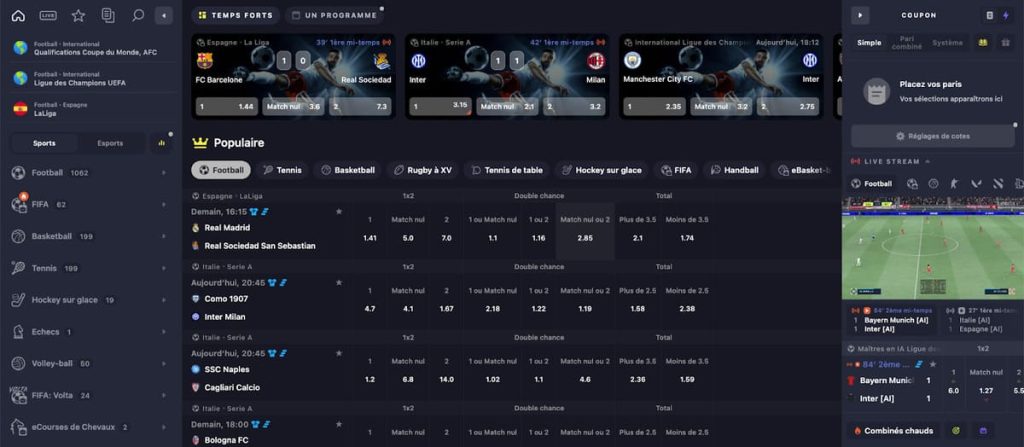Open coupon document icon next to COUPON
This screenshot has width=1024, height=447.
pyautogui.click(x=990, y=15)
